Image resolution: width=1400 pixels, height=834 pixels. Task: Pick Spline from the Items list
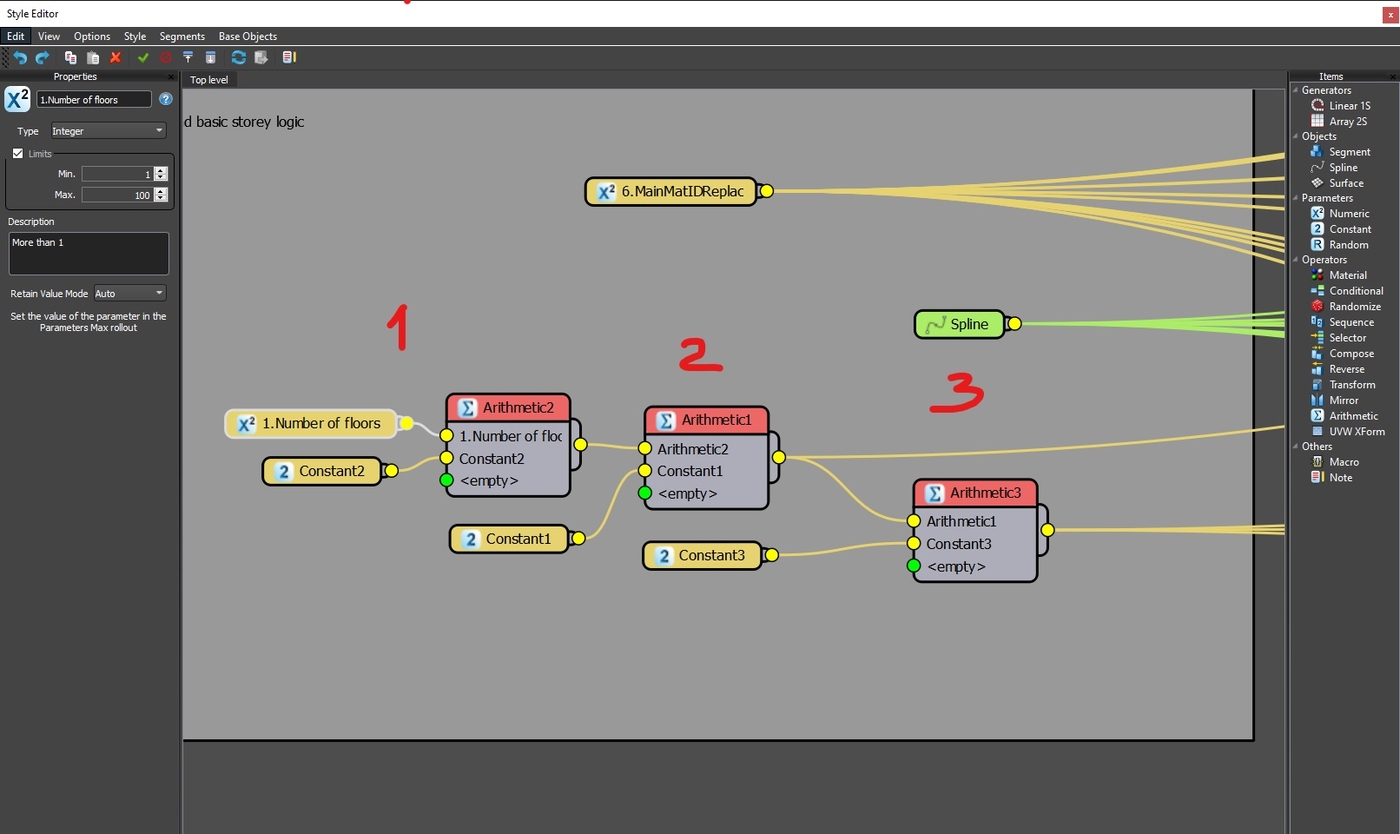pos(1334,168)
